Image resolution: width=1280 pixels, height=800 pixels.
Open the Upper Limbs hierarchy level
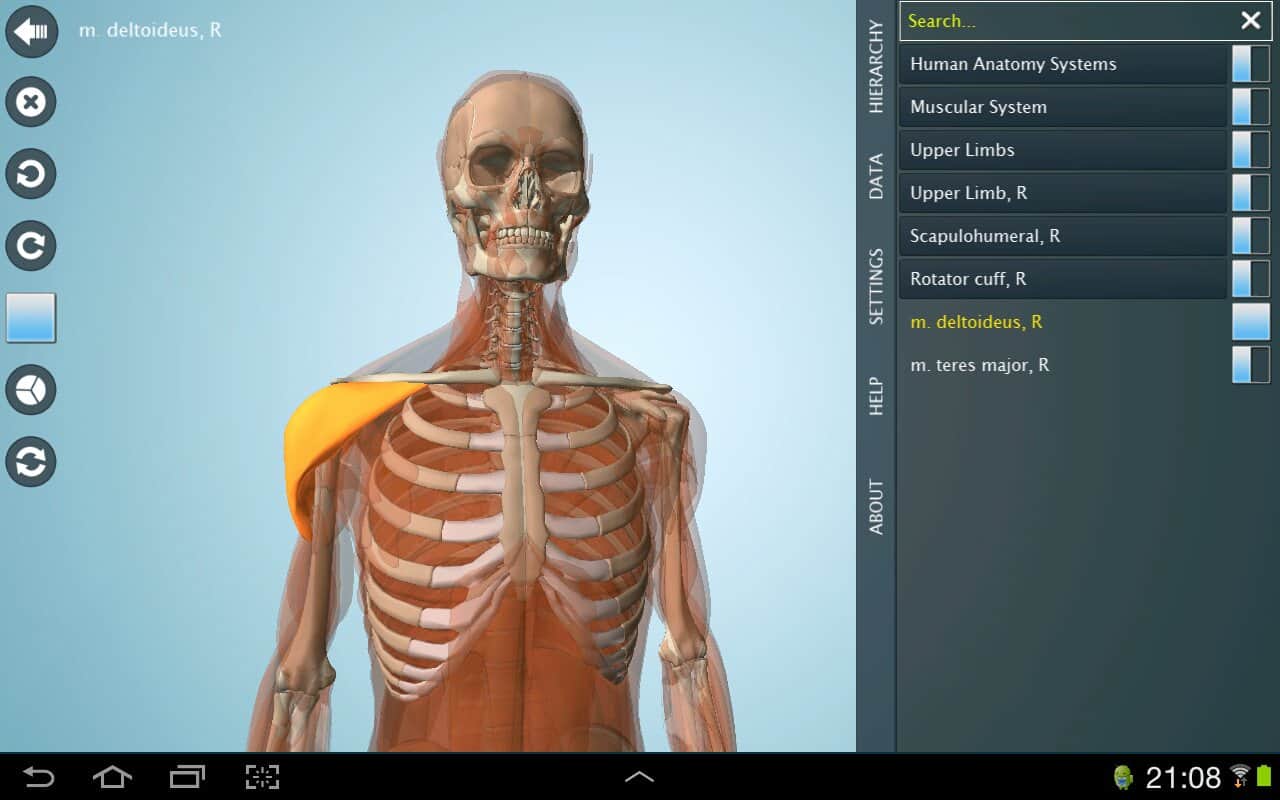pos(1062,150)
